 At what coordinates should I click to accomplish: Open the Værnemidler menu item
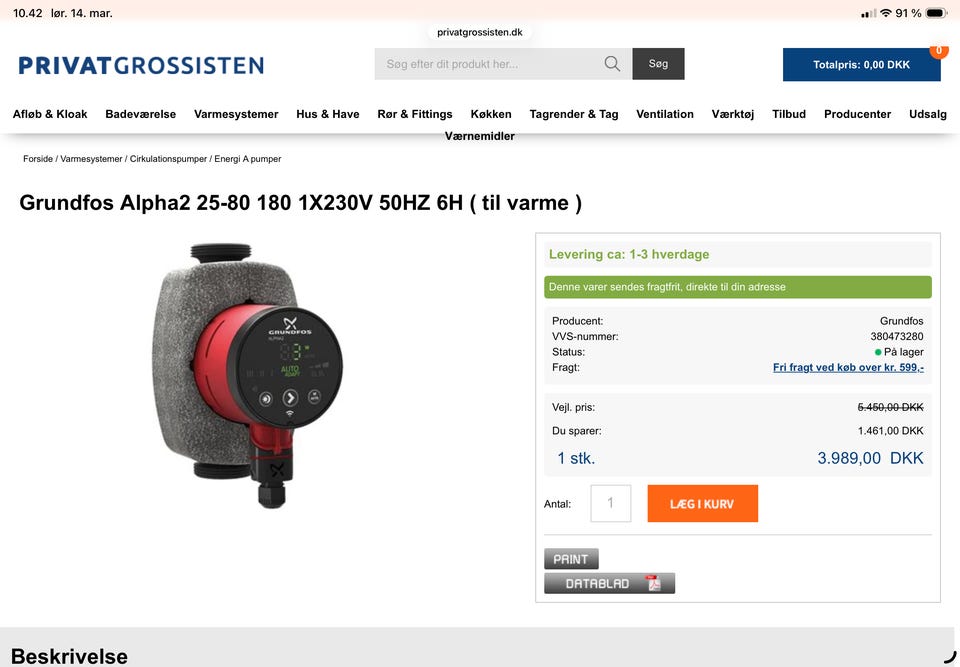[479, 136]
